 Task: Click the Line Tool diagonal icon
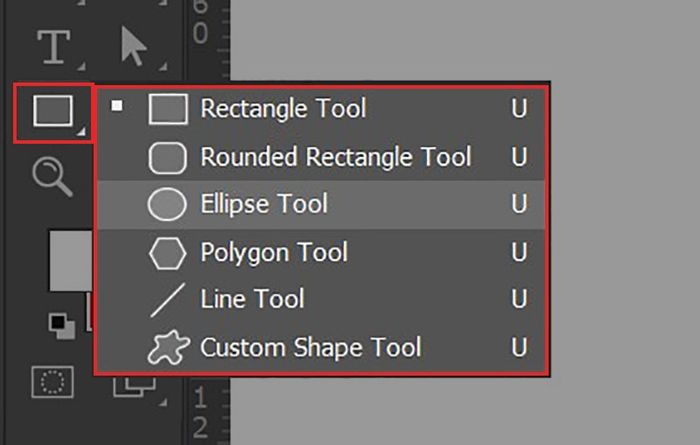coord(167,301)
